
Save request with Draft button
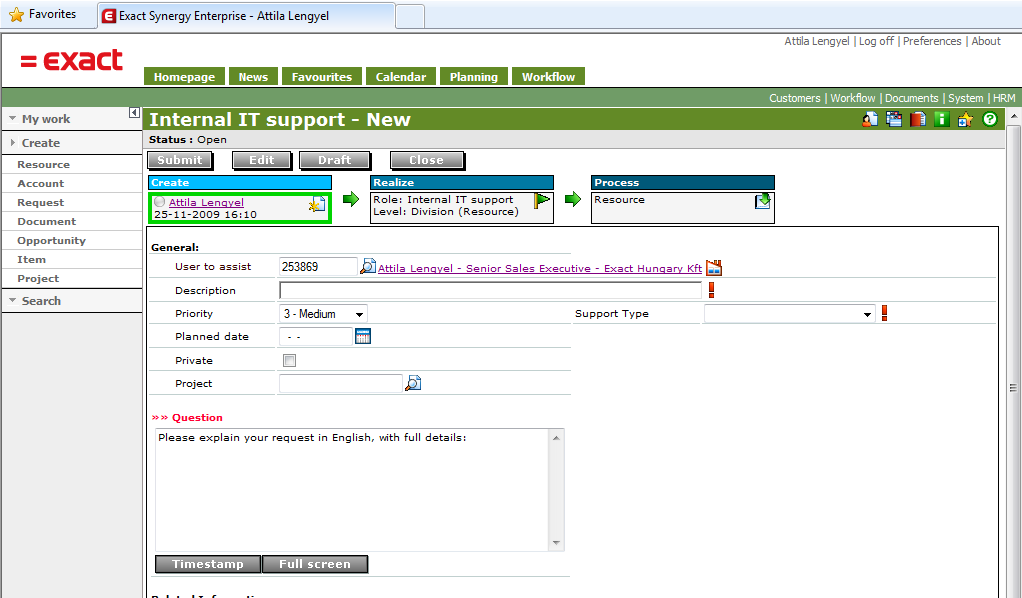coord(334,160)
